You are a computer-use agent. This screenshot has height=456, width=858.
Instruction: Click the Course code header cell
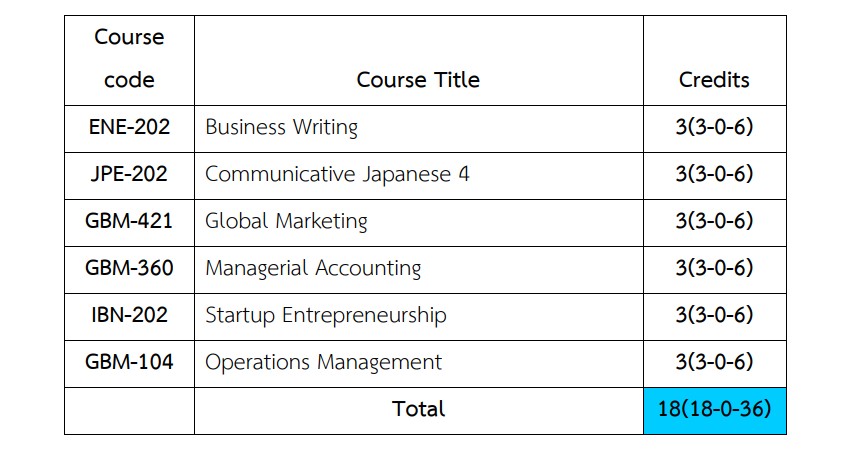(129, 59)
